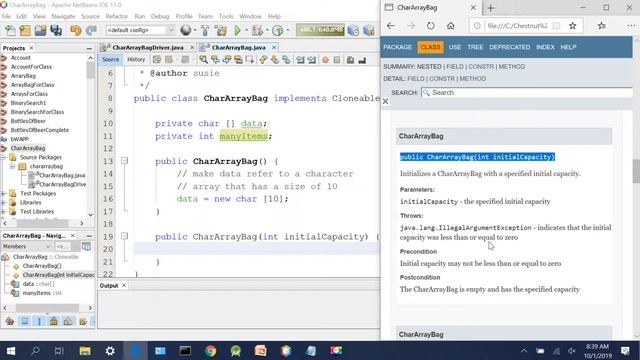Run the project with green play icon
The width and height of the screenshot is (640, 360).
(x=238, y=30)
